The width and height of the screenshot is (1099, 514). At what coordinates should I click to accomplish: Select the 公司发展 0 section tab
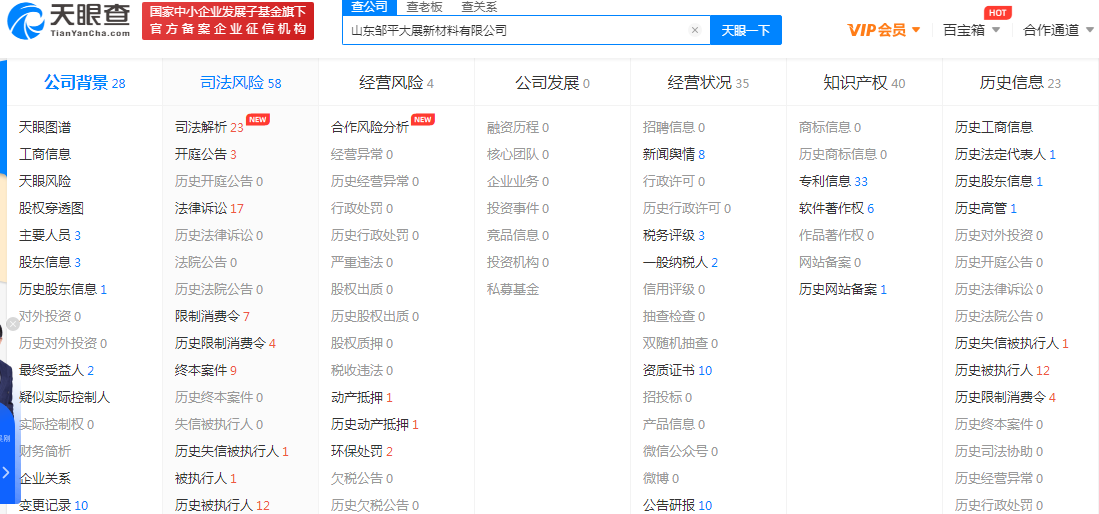pyautogui.click(x=552, y=83)
